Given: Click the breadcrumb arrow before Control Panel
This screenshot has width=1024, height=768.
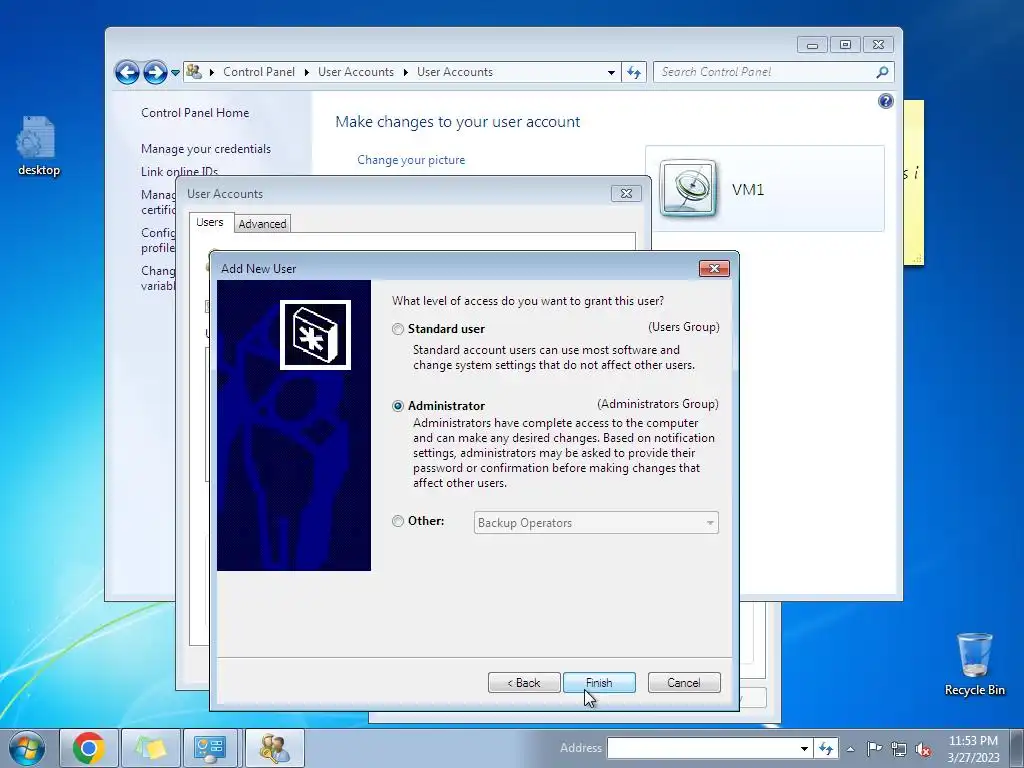Looking at the screenshot, I should coord(212,72).
